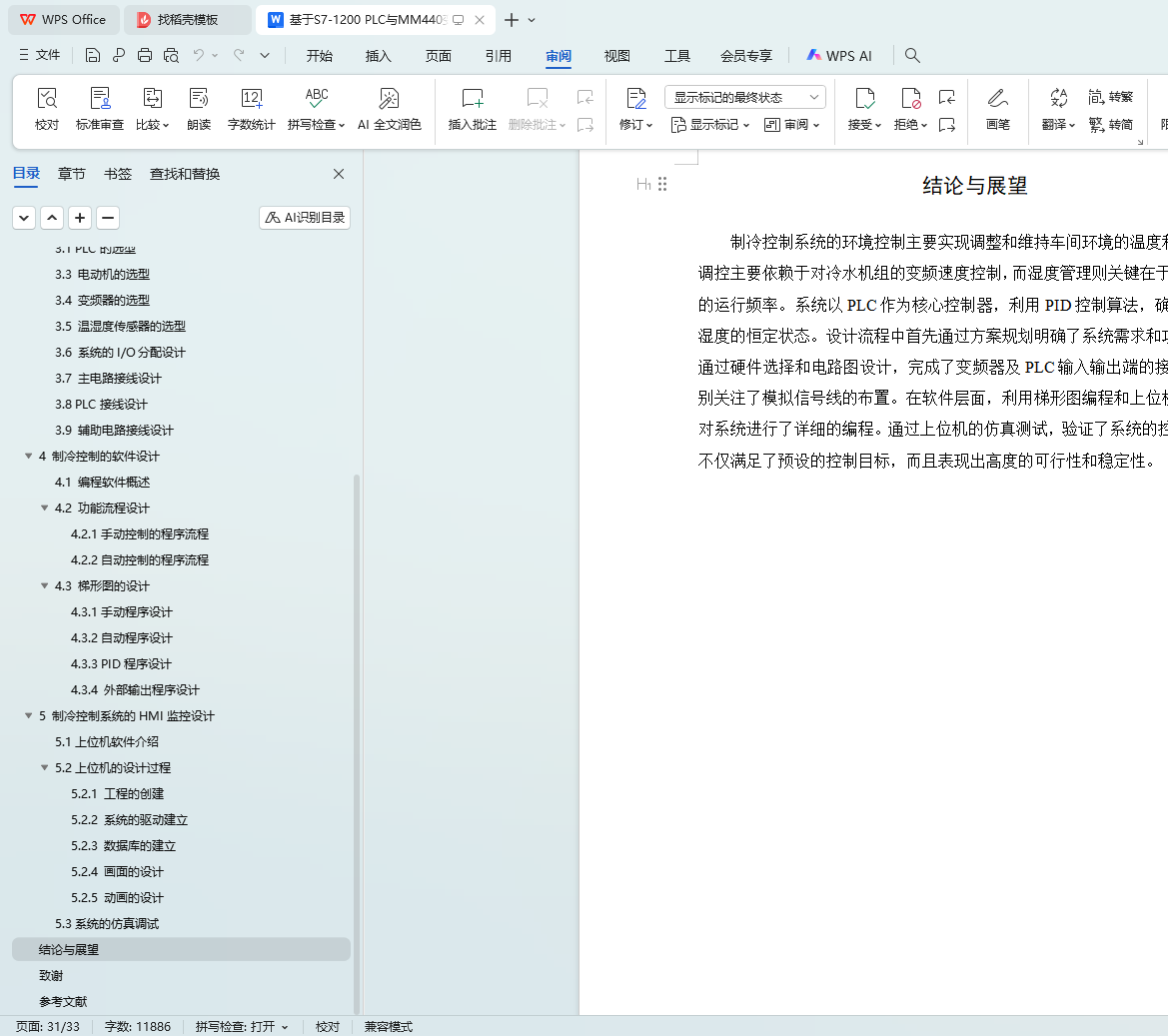
Task: Click the 显示标记 show markup button
Action: point(709,124)
